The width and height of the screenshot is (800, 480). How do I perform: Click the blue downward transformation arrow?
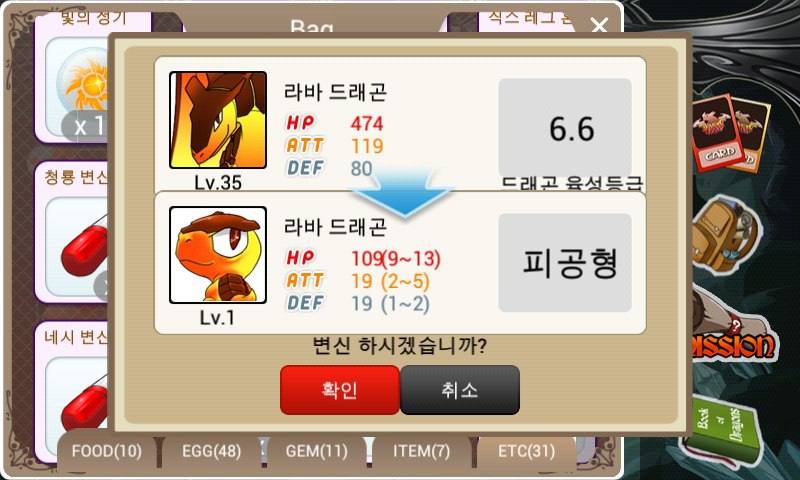pyautogui.click(x=403, y=194)
